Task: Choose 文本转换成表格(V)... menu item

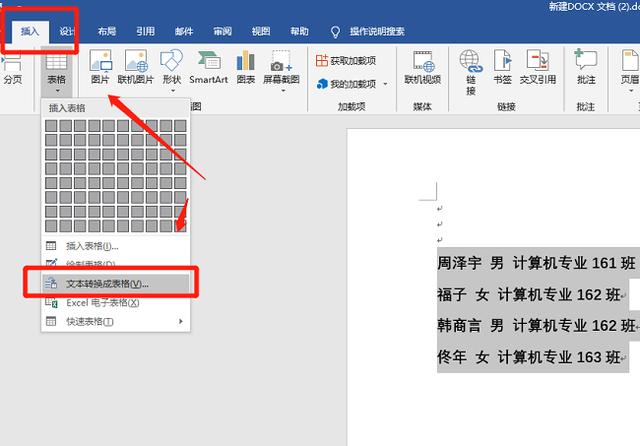Action: pyautogui.click(x=116, y=284)
